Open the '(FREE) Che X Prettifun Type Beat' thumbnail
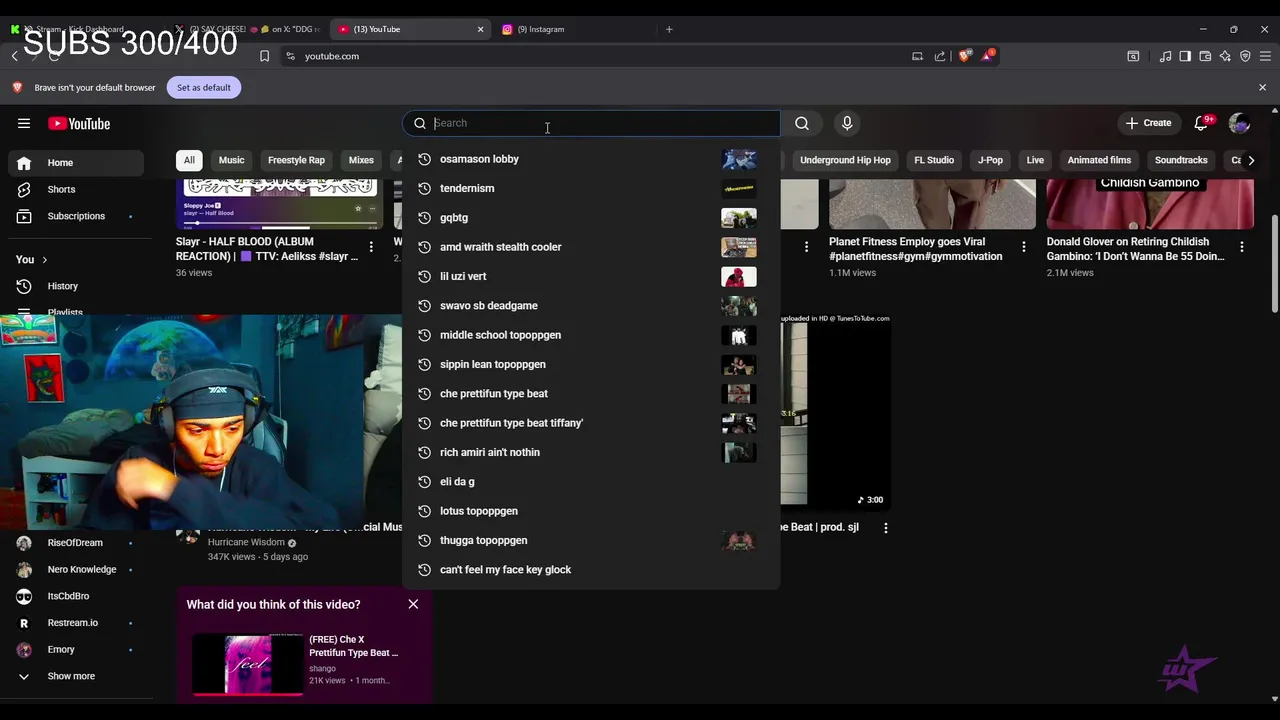The image size is (1280, 720). [248, 663]
